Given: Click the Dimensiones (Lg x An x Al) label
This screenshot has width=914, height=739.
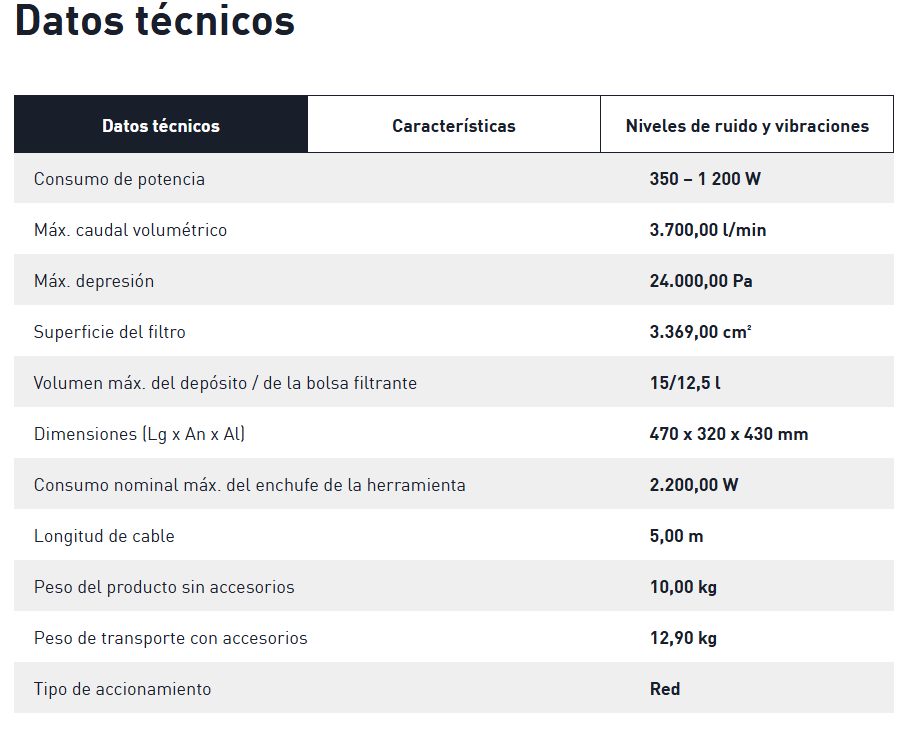Looking at the screenshot, I should click(139, 434).
